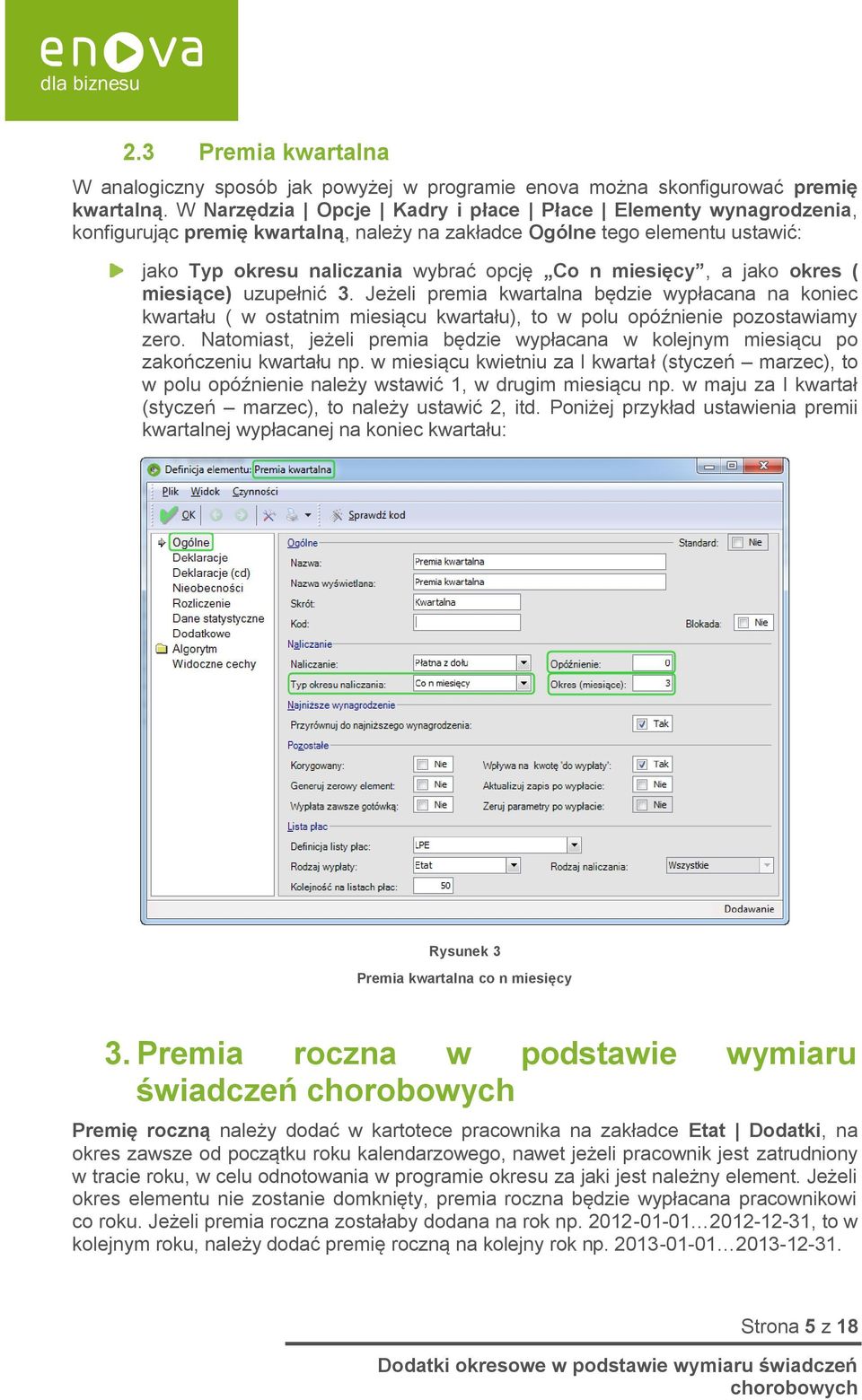Click the 'Rysunek 3' caption

[x=464, y=951]
